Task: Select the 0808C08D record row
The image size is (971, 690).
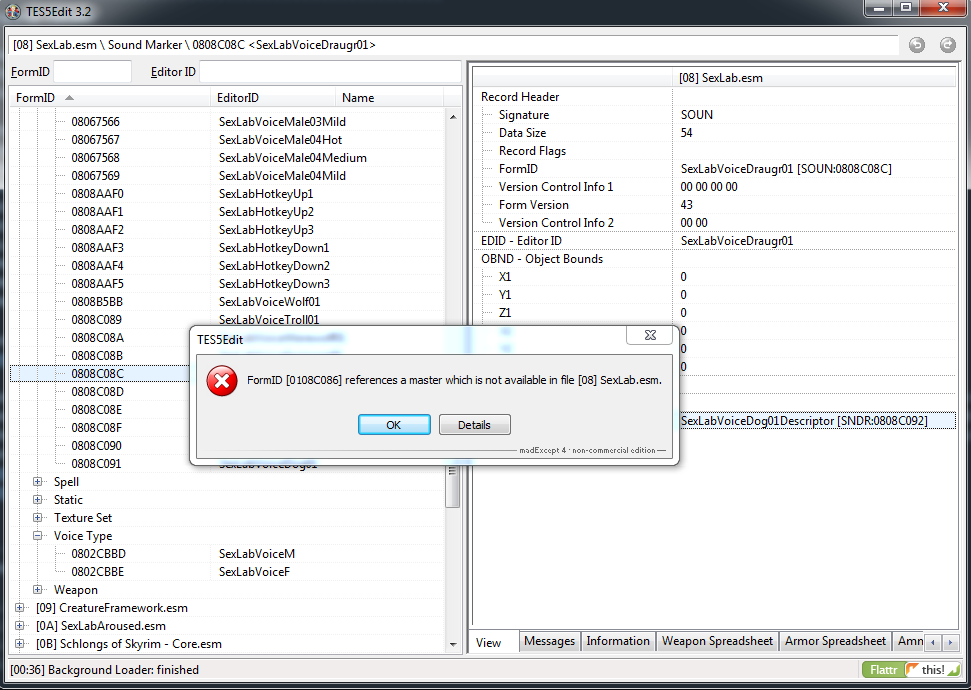Action: pyautogui.click(x=97, y=391)
